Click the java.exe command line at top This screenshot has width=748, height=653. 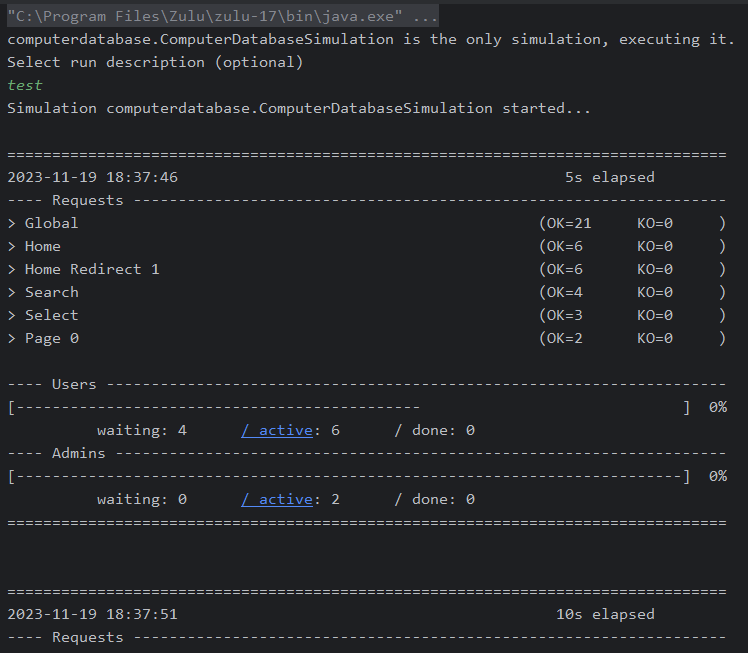223,16
